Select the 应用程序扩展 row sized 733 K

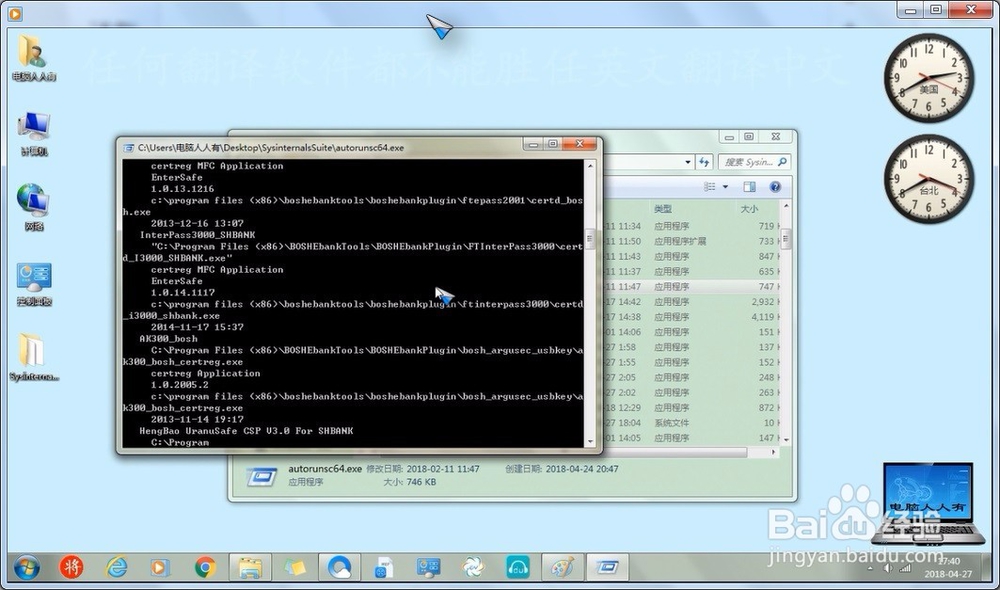coord(691,241)
